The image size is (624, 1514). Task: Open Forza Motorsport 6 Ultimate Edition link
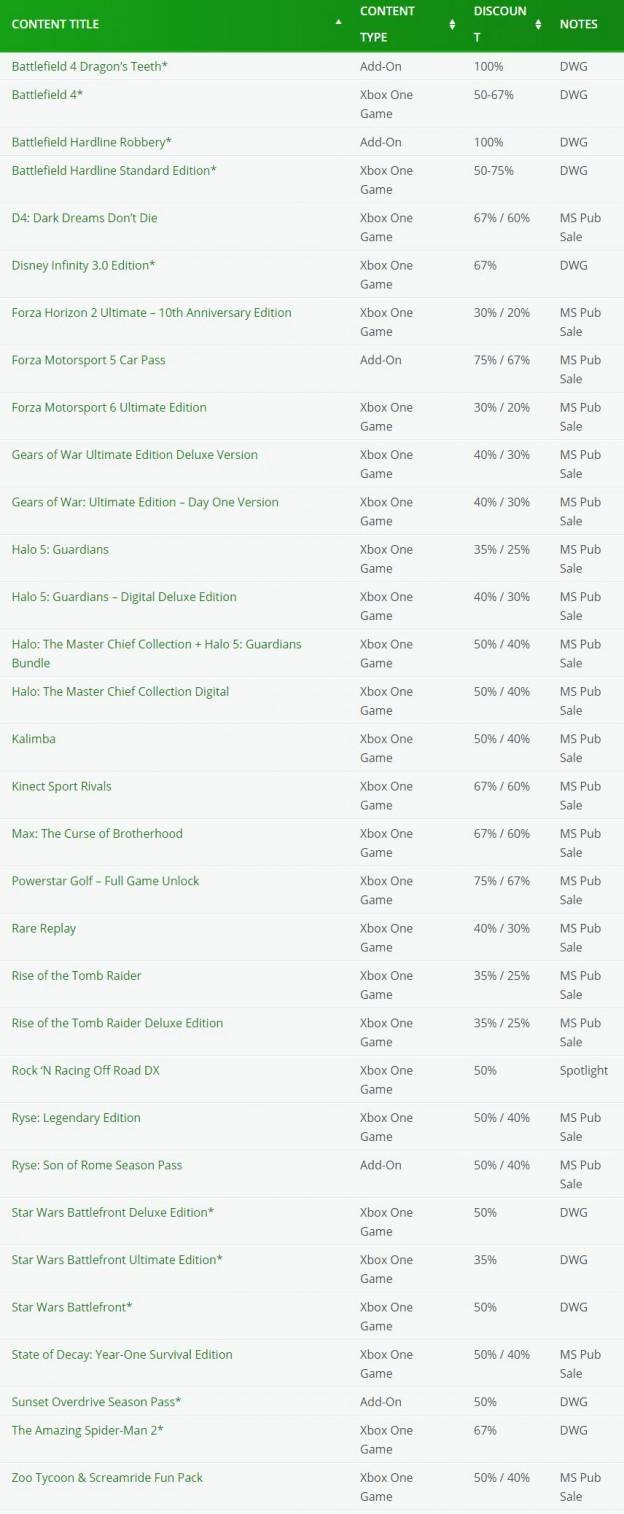[109, 407]
